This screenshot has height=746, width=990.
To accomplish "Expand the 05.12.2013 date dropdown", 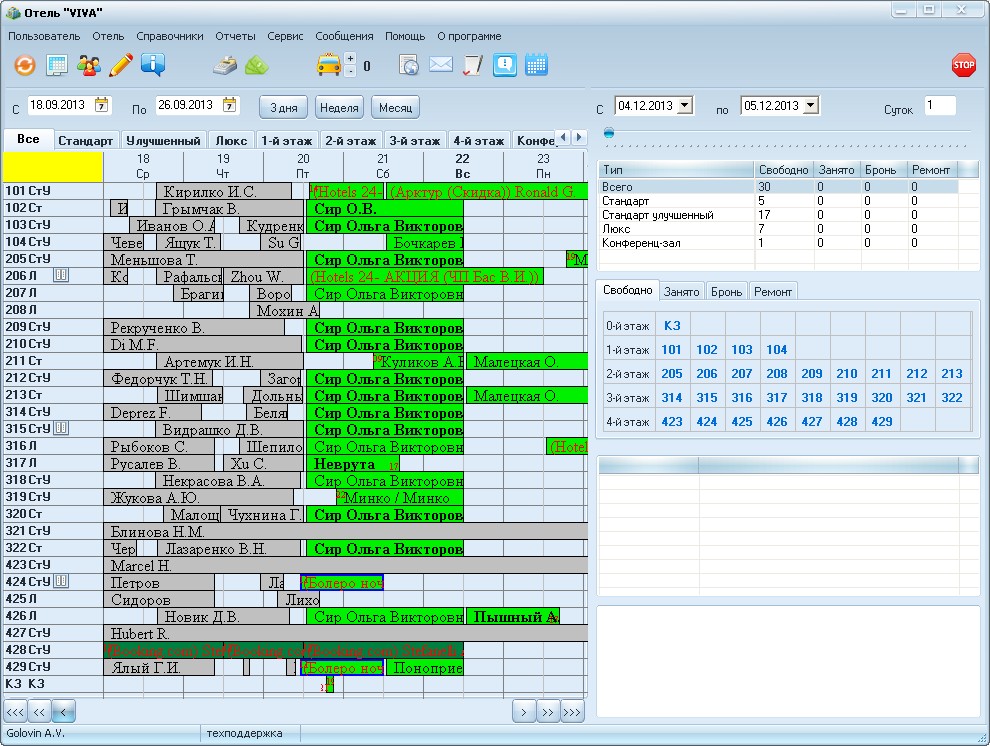I will tap(811, 105).
